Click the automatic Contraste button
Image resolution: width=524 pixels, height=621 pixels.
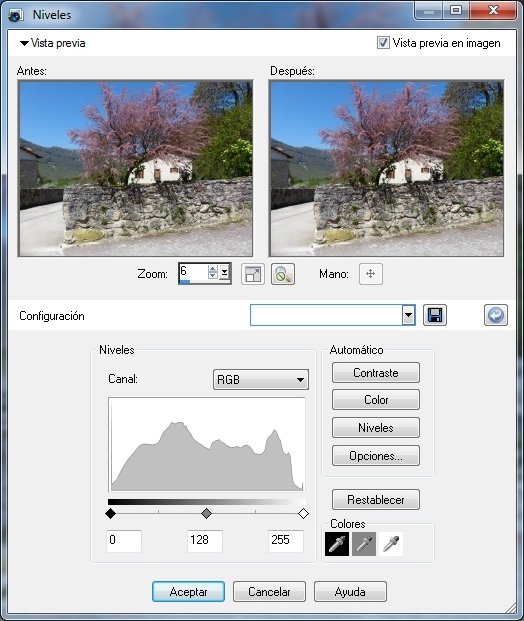tap(375, 373)
